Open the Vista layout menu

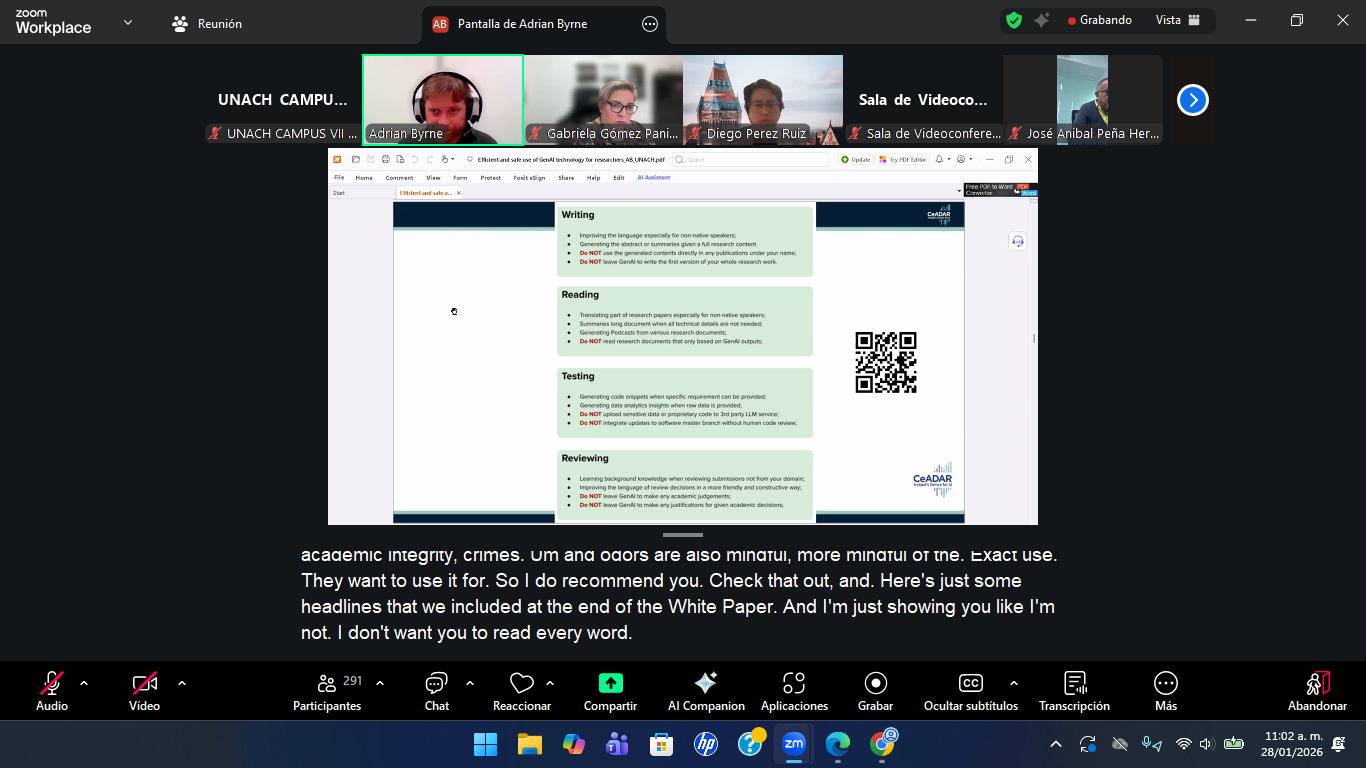click(x=1177, y=20)
